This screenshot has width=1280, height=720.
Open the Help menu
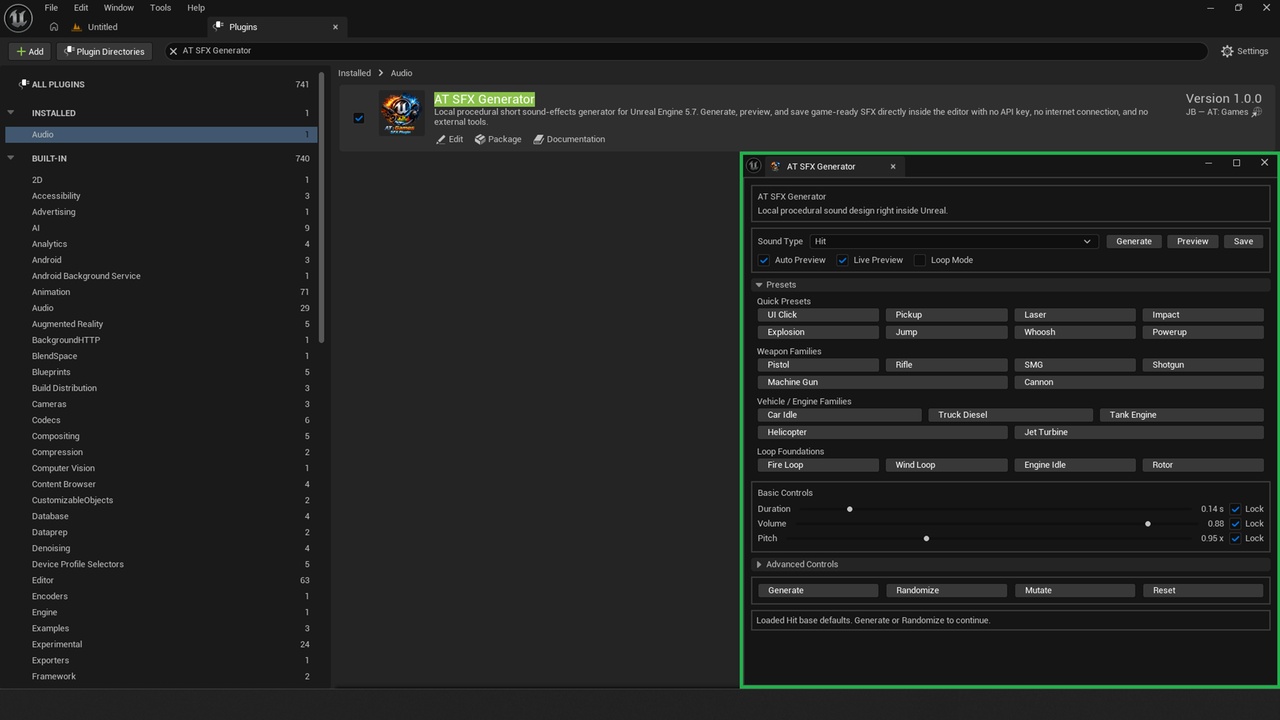196,8
